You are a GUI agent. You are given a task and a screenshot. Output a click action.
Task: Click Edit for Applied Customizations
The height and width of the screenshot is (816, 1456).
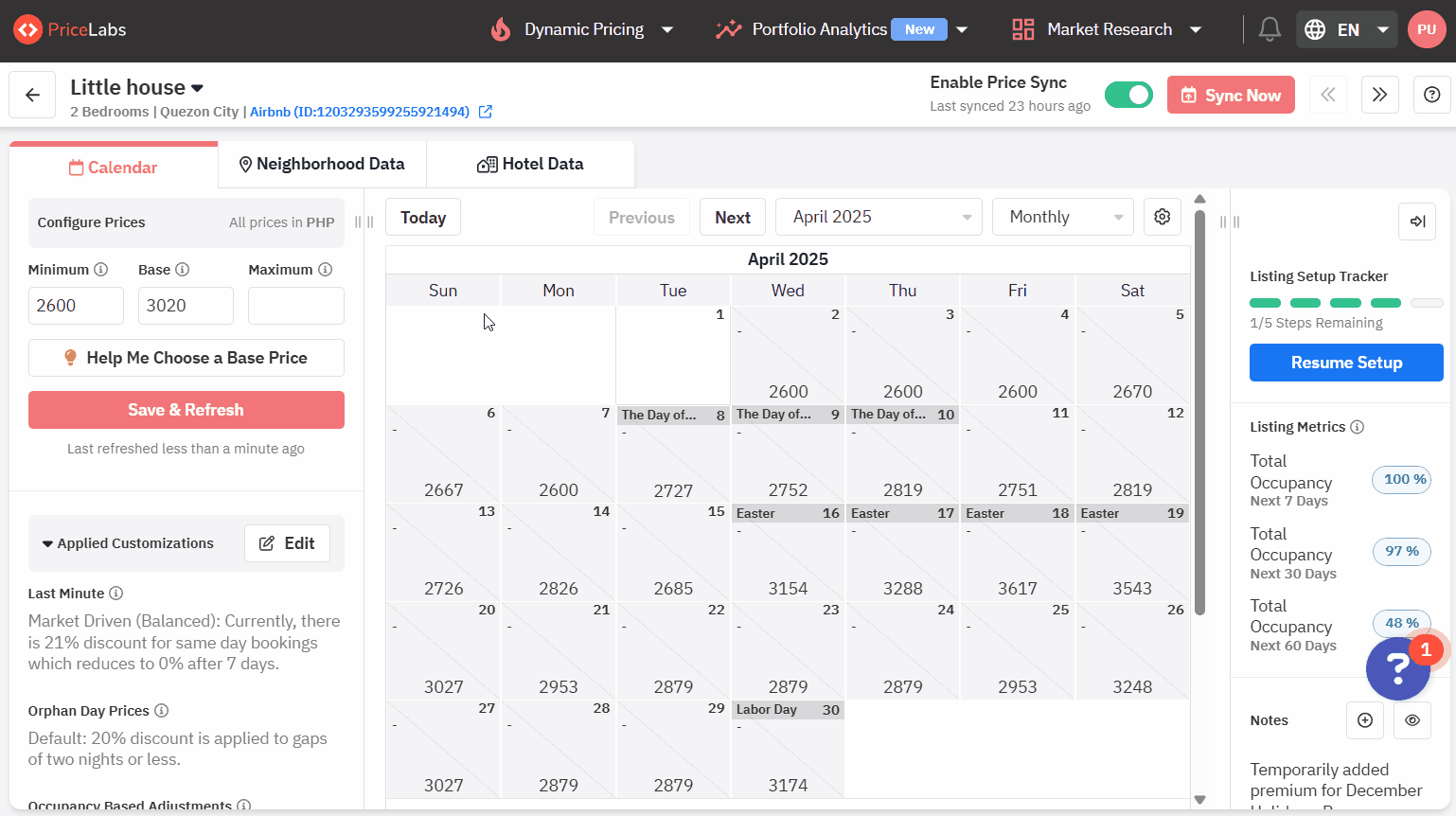pyautogui.click(x=287, y=543)
